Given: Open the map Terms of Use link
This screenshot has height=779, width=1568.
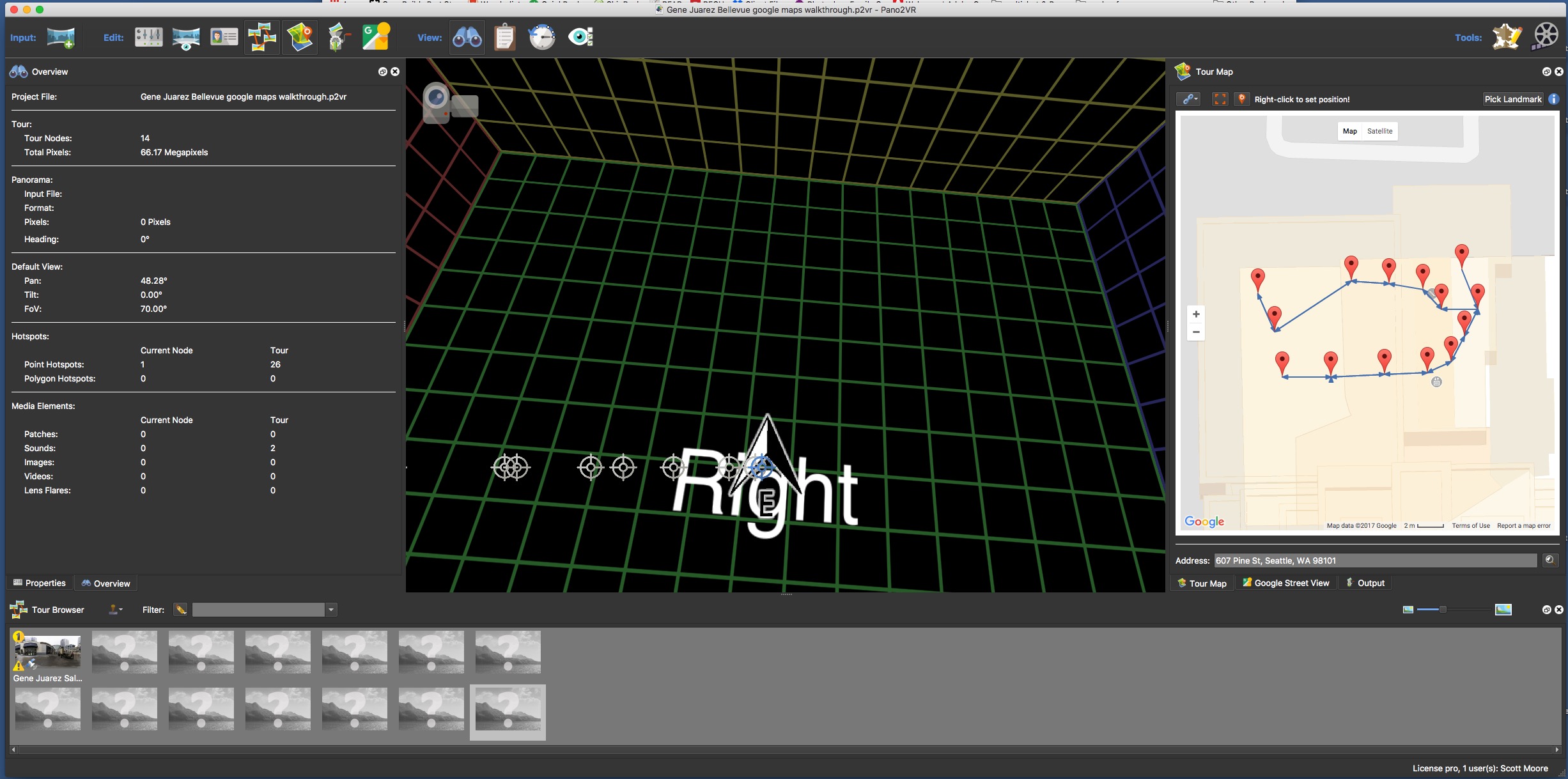Looking at the screenshot, I should [1470, 525].
